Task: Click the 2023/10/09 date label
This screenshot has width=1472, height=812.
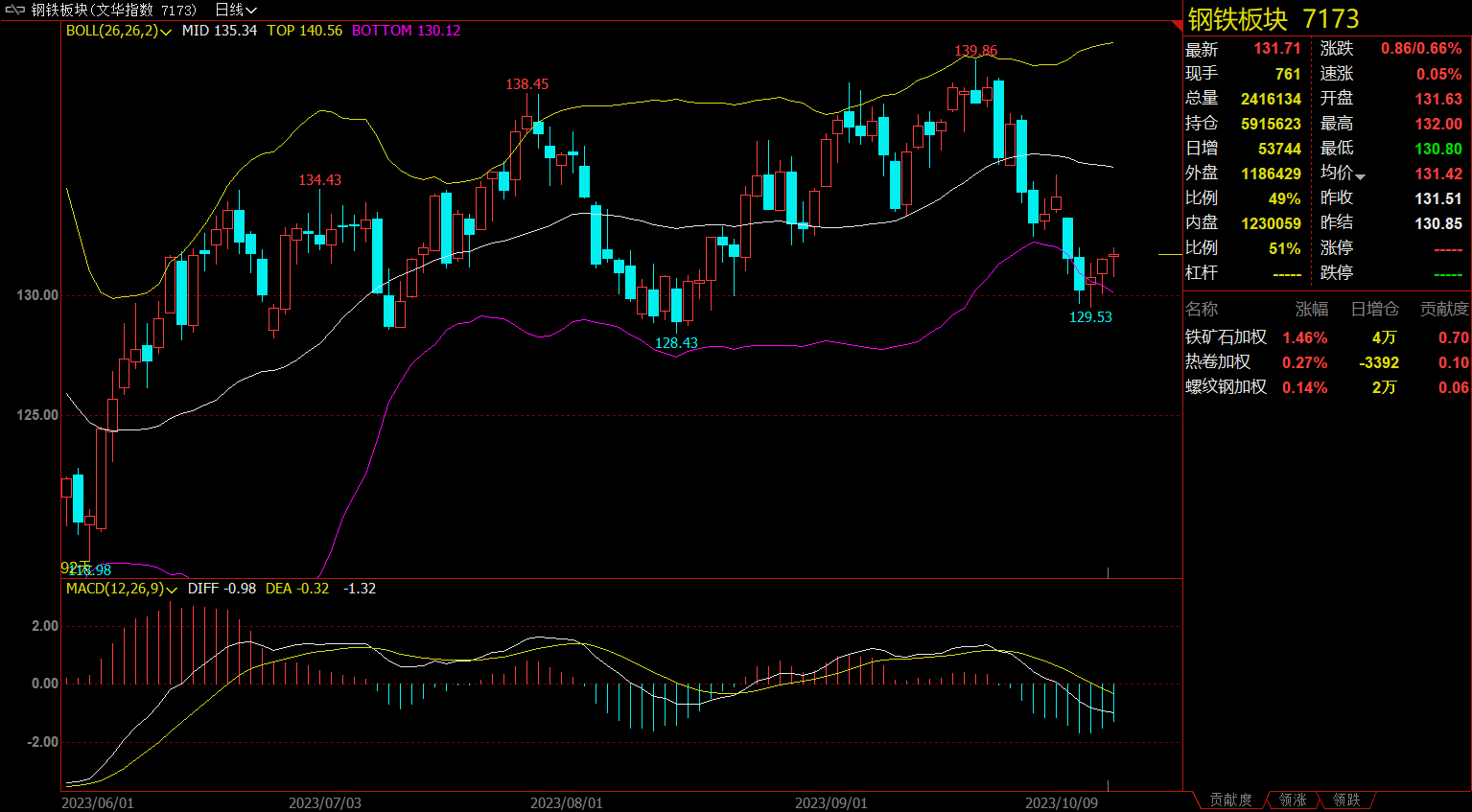Action: [1062, 802]
